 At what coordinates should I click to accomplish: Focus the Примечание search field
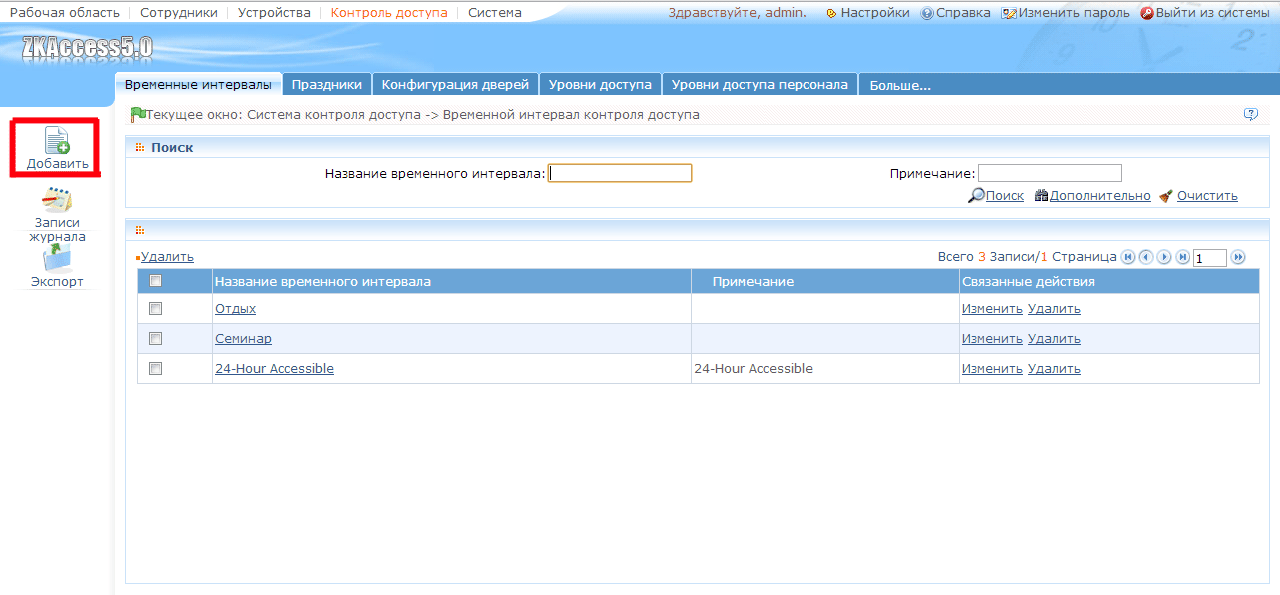pos(1050,173)
